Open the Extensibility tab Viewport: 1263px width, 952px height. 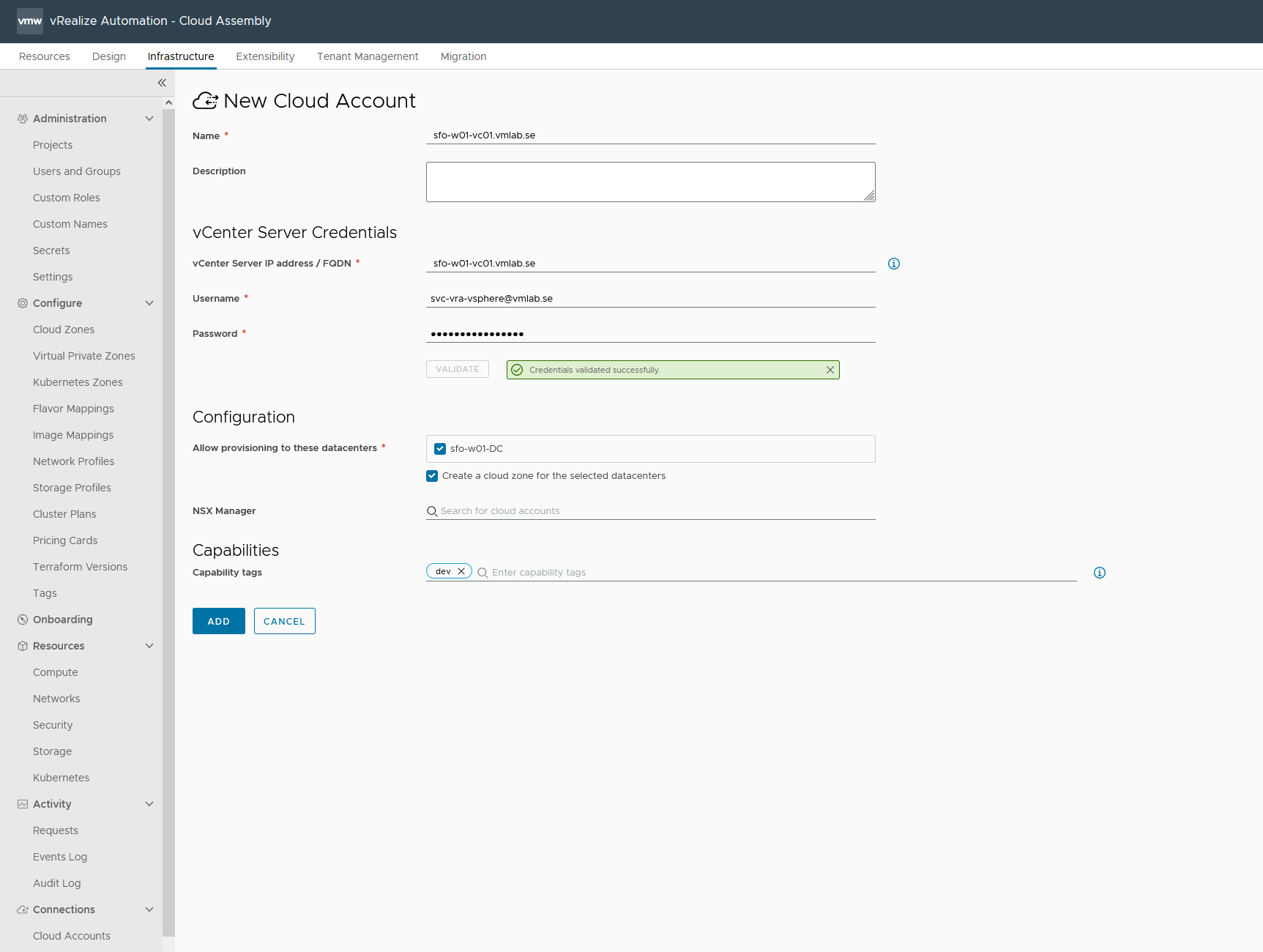[265, 56]
